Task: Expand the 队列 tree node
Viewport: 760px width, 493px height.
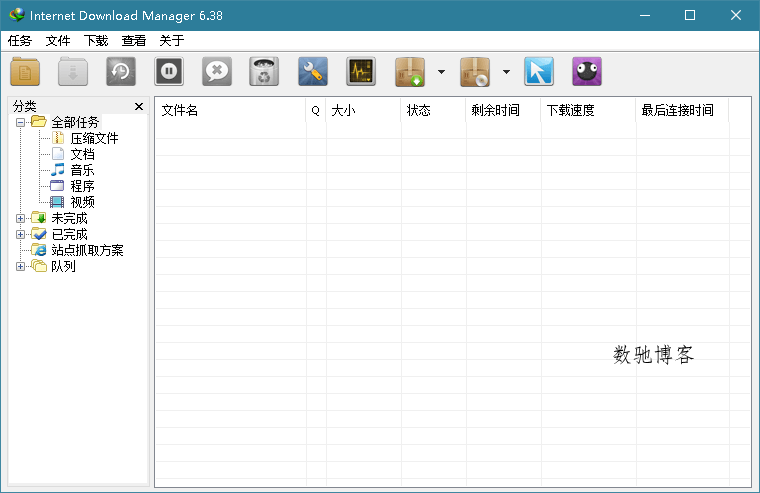Action: [20, 266]
